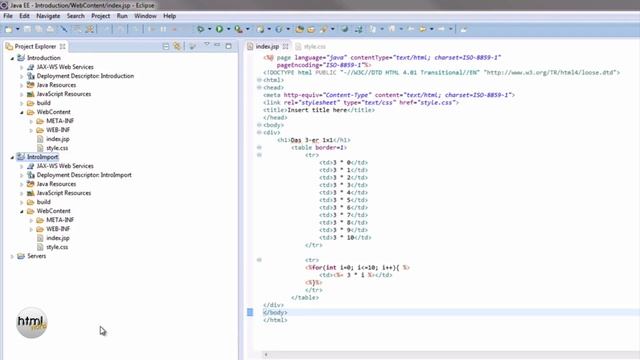Expand the Servers node
640x360 pixels.
pos(12,256)
